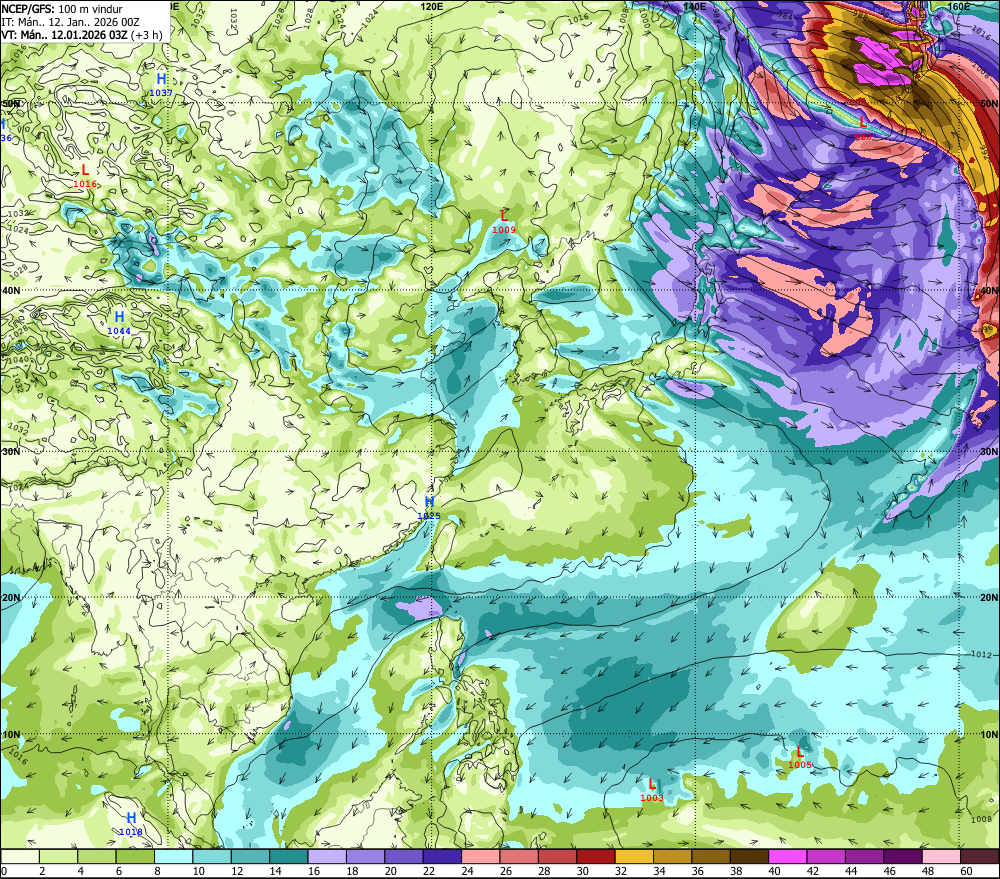The height and width of the screenshot is (879, 1000).
Task: Click the salmon pink 24–26 legend swatch
Action: [481, 856]
